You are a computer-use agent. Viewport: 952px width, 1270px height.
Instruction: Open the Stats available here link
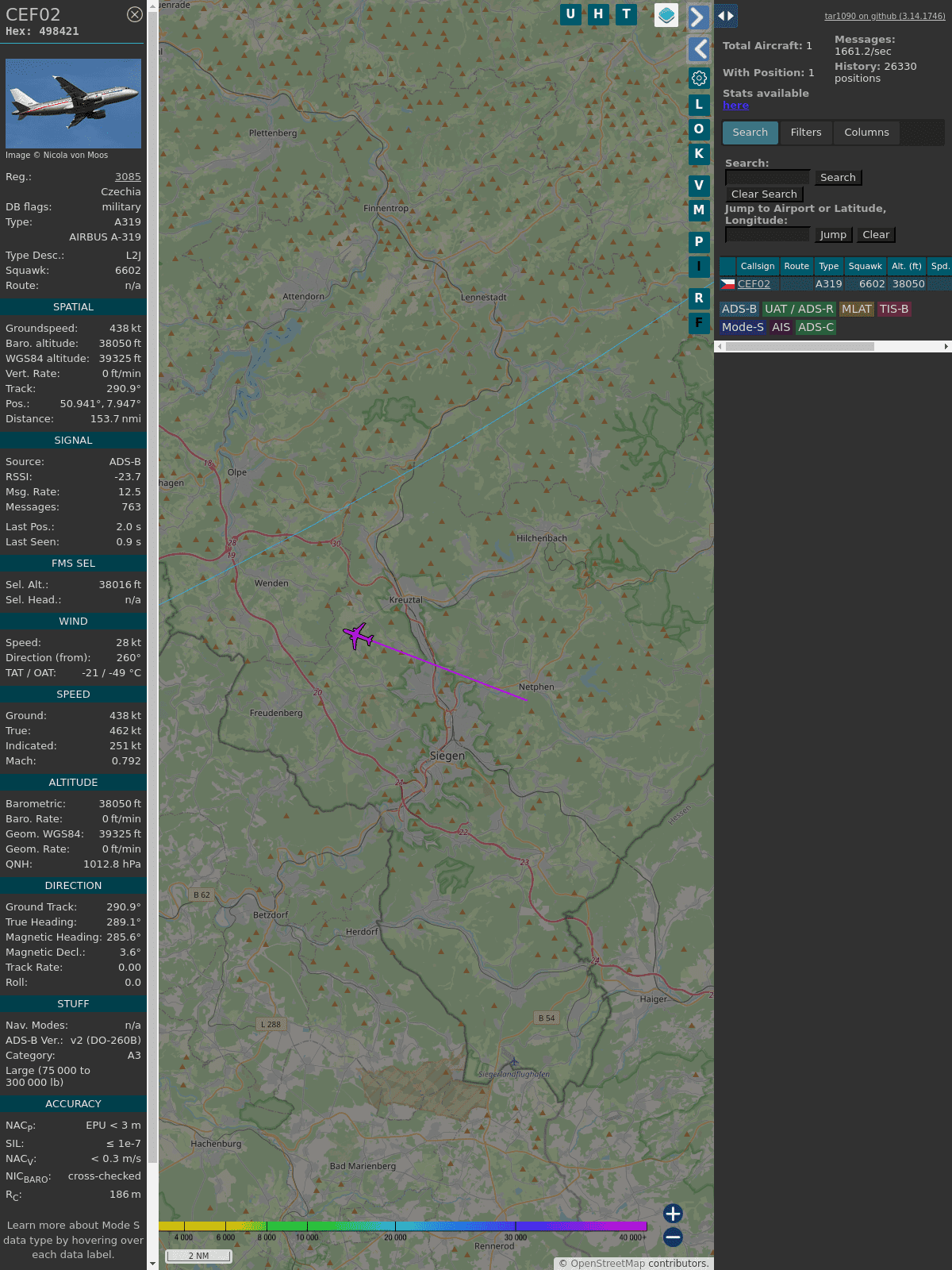735,106
